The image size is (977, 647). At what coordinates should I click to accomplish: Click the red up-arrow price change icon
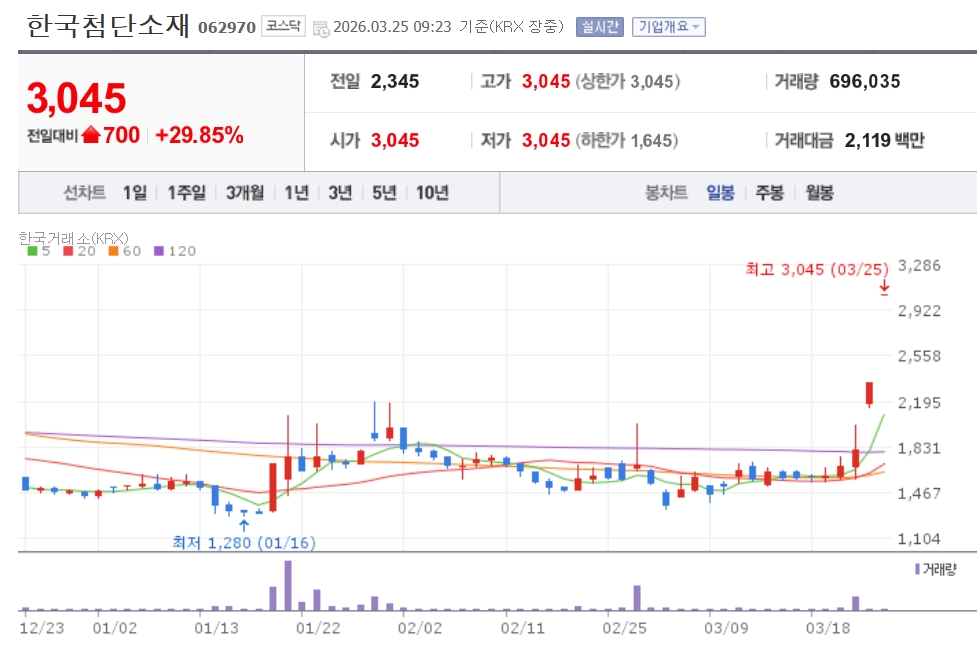click(91, 134)
